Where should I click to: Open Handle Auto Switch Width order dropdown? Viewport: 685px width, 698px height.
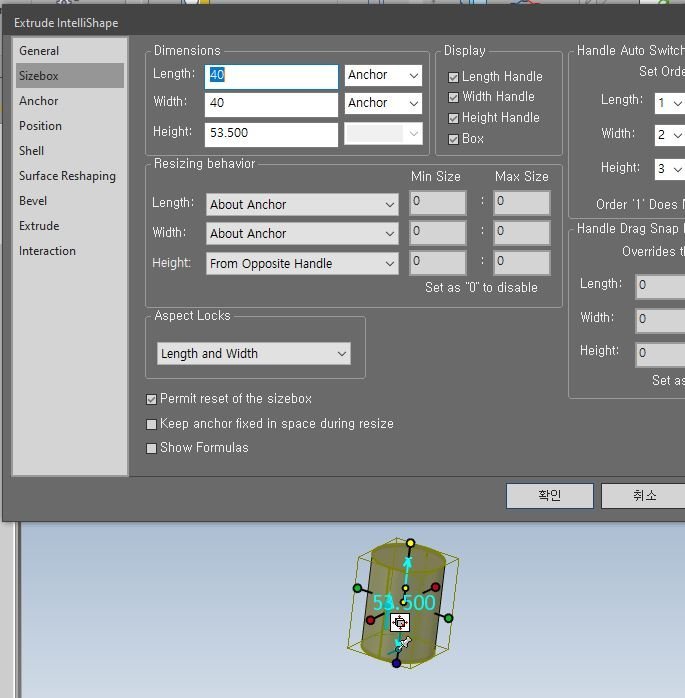pos(669,134)
